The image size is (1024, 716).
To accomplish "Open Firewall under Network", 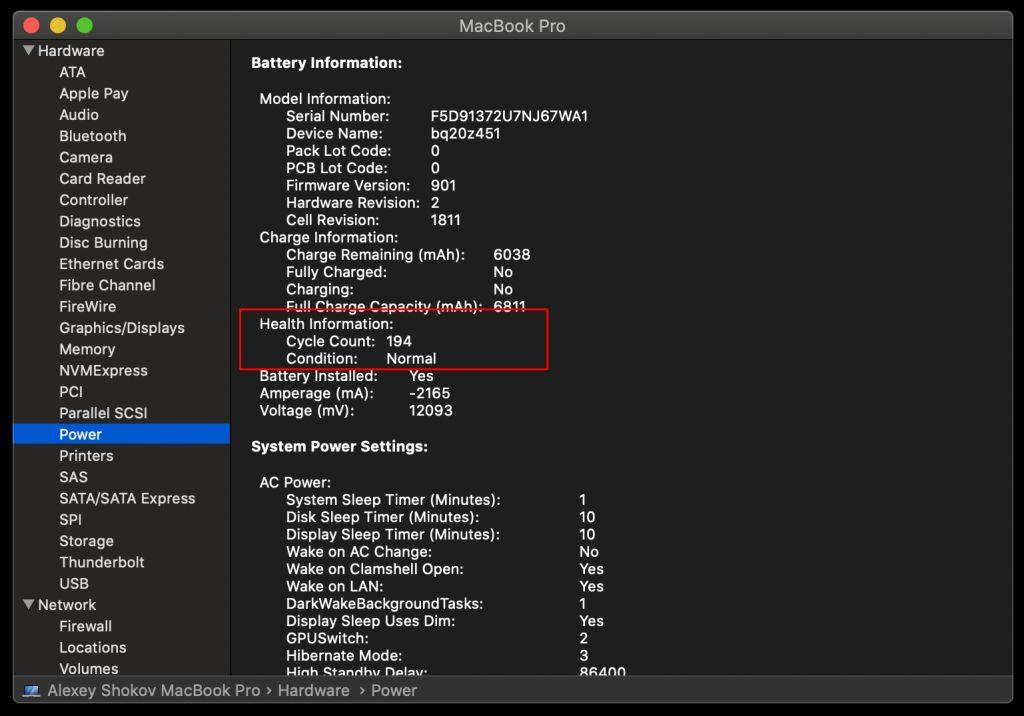I will click(x=85, y=626).
